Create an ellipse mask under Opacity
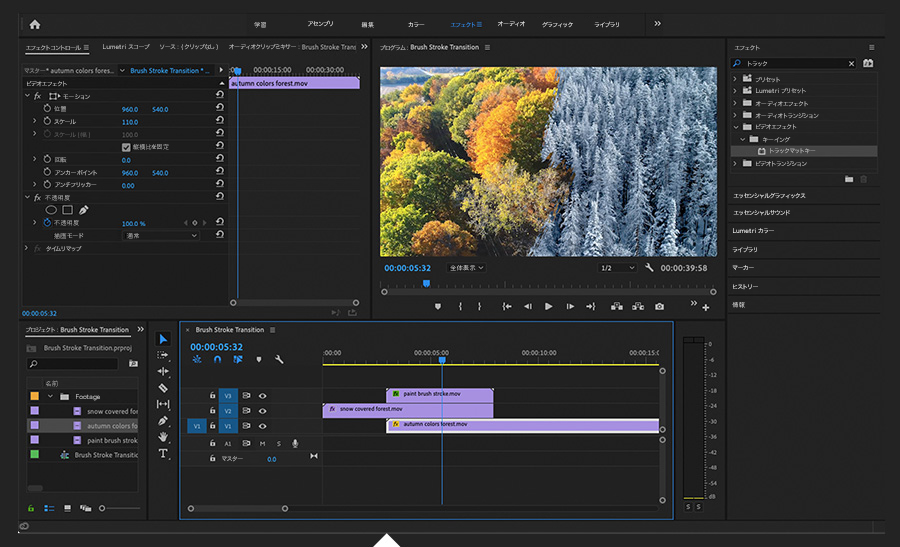 coord(51,210)
